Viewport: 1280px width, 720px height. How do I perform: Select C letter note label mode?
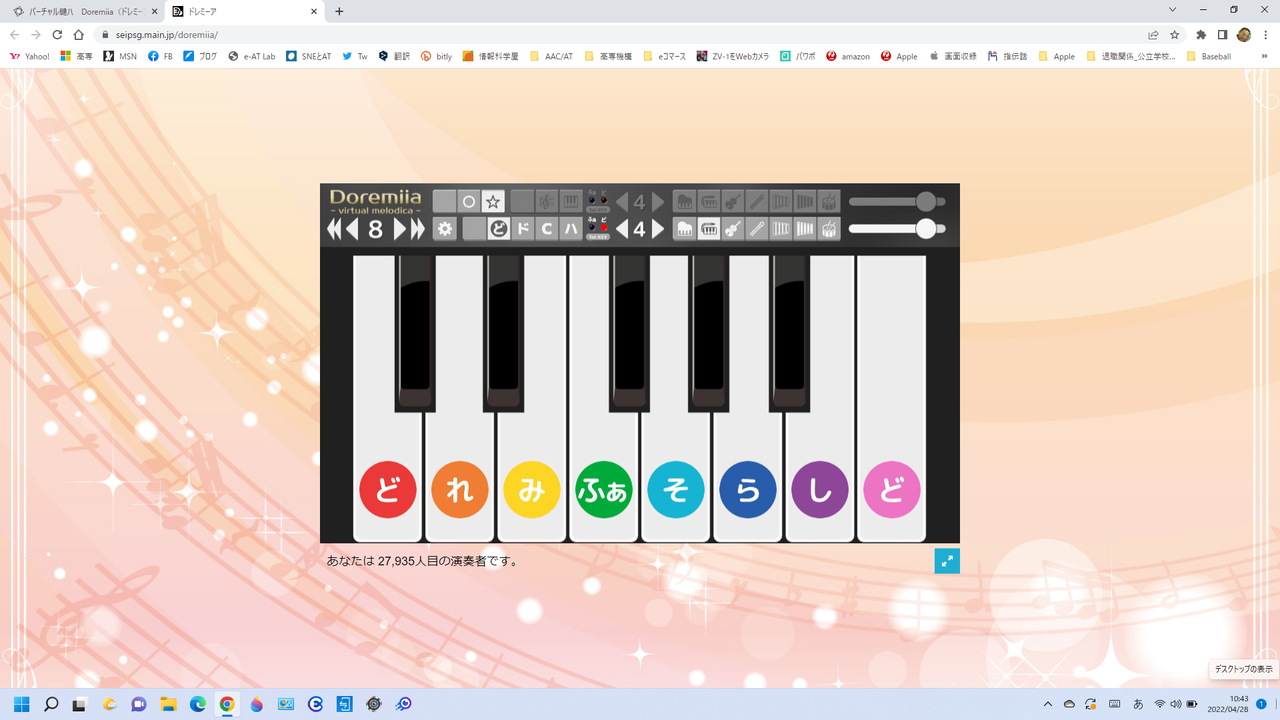pyautogui.click(x=547, y=229)
